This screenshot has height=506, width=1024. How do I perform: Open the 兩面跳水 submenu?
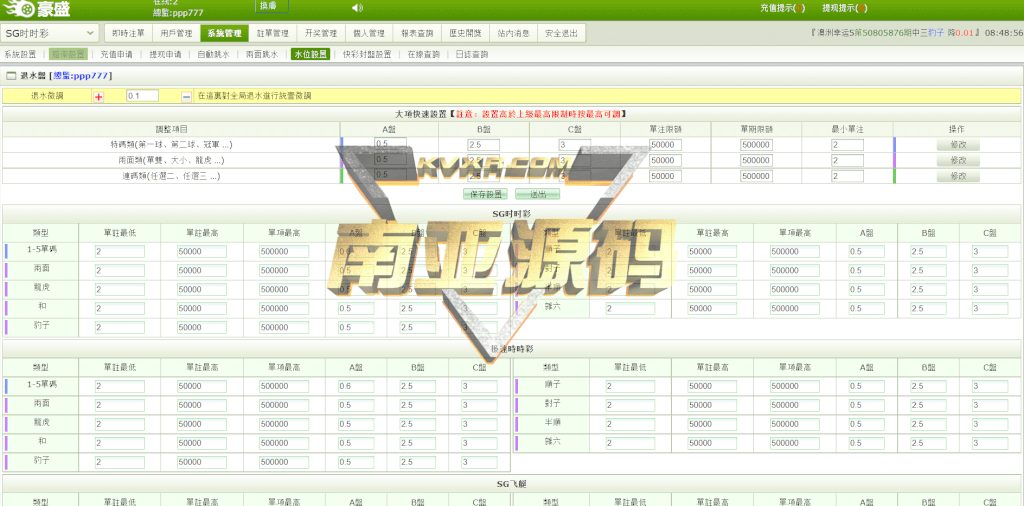262,54
